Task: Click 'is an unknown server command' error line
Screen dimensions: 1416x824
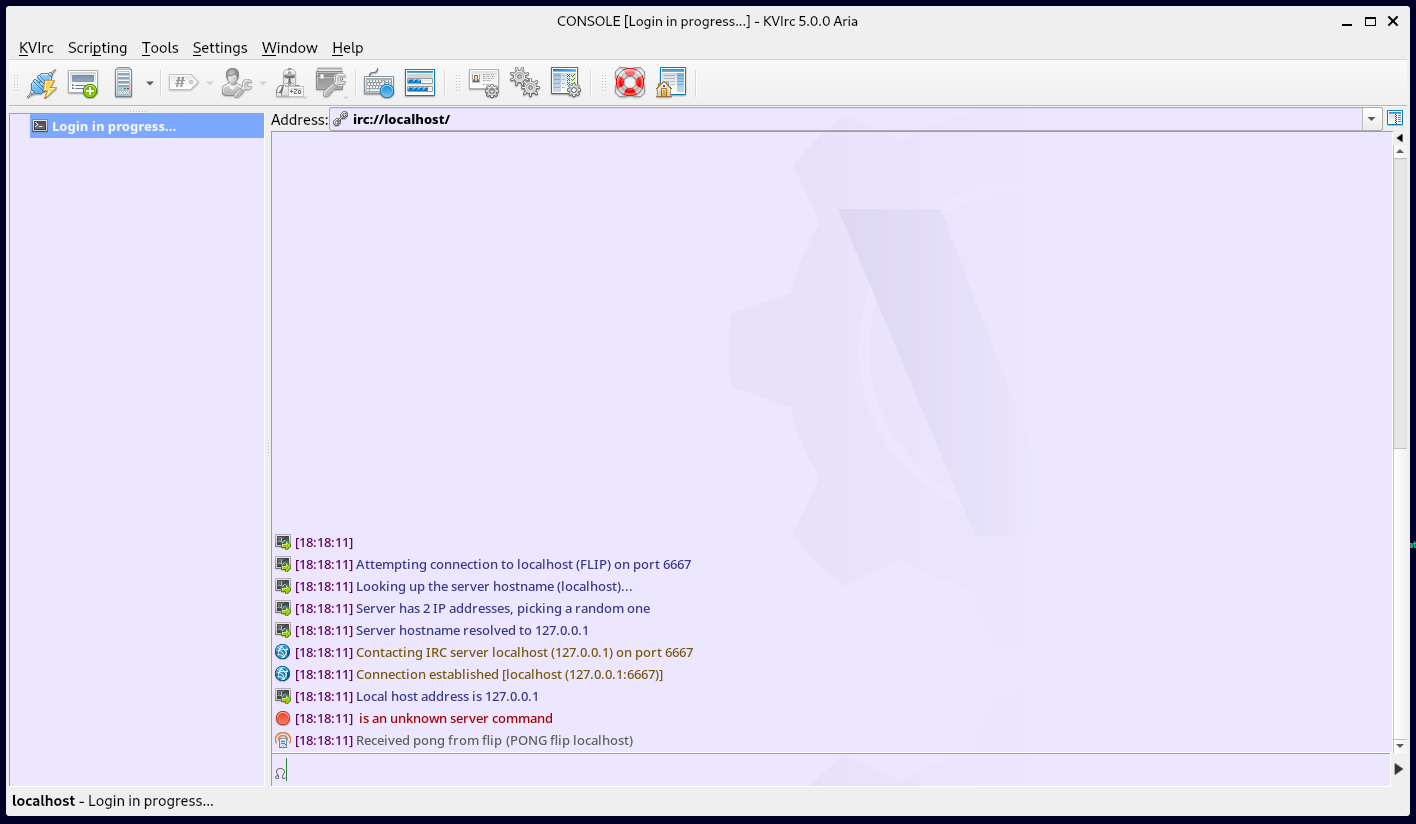Action: 456,718
